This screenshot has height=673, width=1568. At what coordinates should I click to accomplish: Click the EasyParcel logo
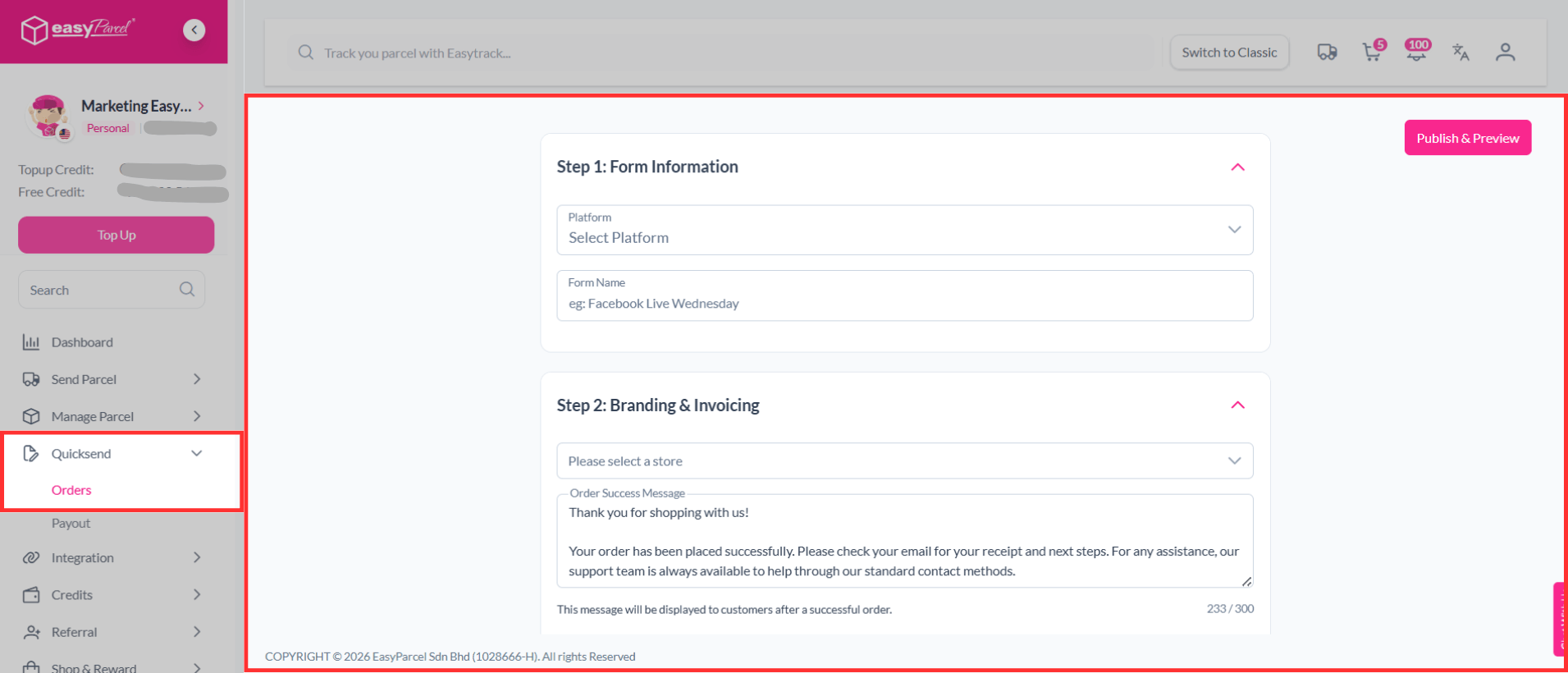tap(77, 30)
